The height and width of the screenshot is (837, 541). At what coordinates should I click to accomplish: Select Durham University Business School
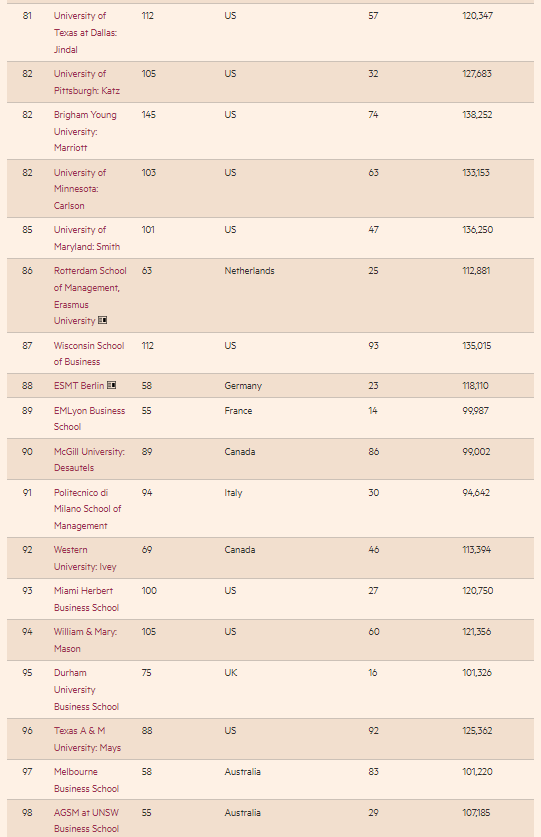pyautogui.click(x=86, y=690)
